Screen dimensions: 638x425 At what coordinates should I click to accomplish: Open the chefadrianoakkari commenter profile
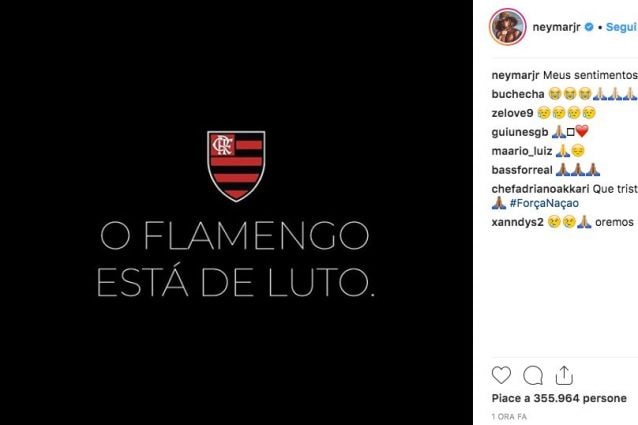(540, 189)
